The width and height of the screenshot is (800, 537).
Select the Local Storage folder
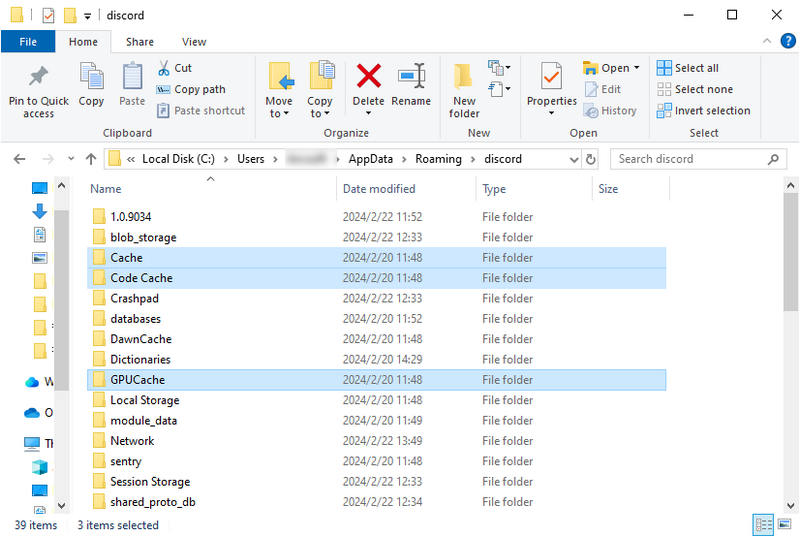pyautogui.click(x=377, y=400)
